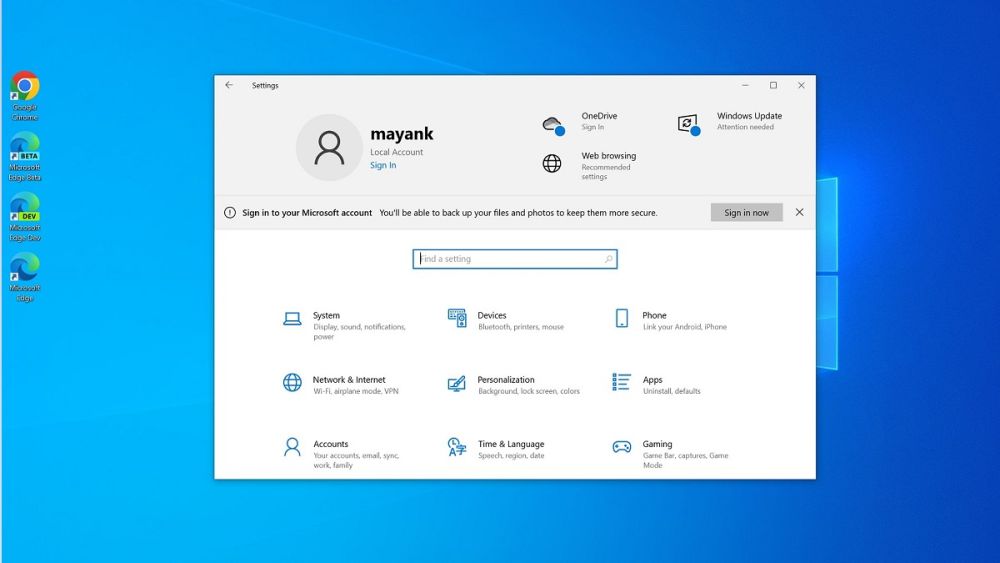Click the Windows Update refresh icon
Viewport: 1000px width, 563px height.
pos(689,124)
